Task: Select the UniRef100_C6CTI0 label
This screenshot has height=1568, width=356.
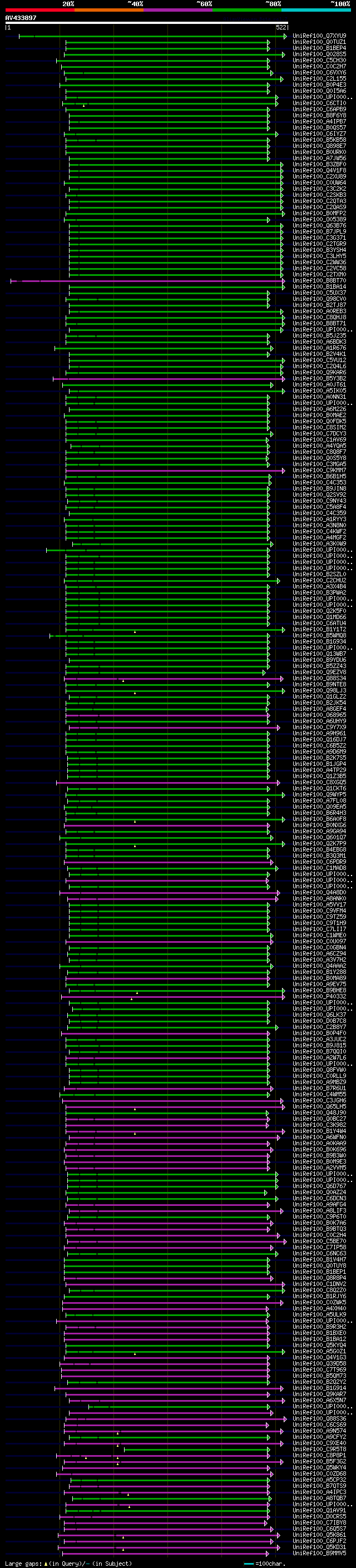Action: point(319,103)
